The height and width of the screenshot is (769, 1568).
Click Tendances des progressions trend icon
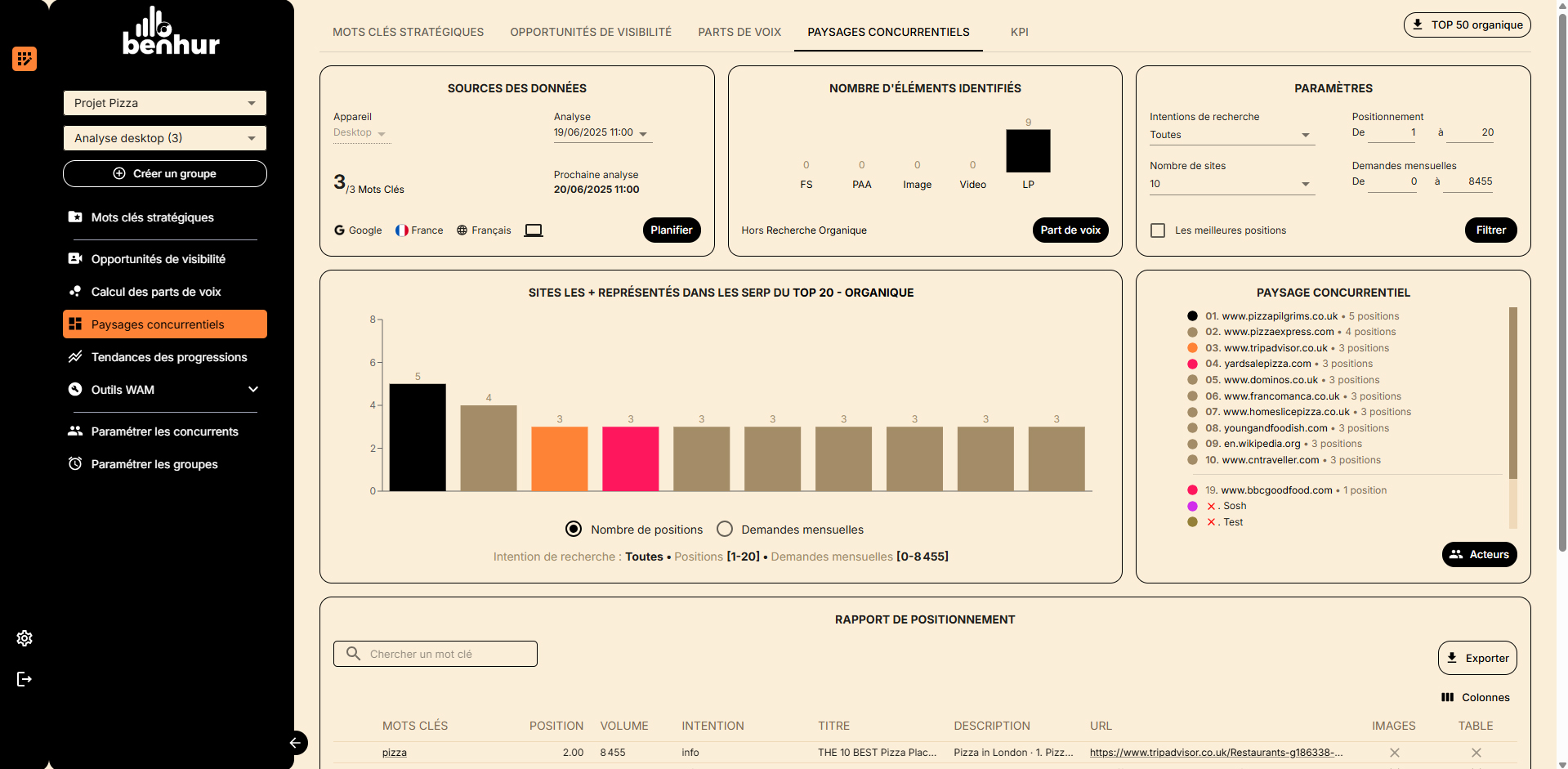click(75, 357)
